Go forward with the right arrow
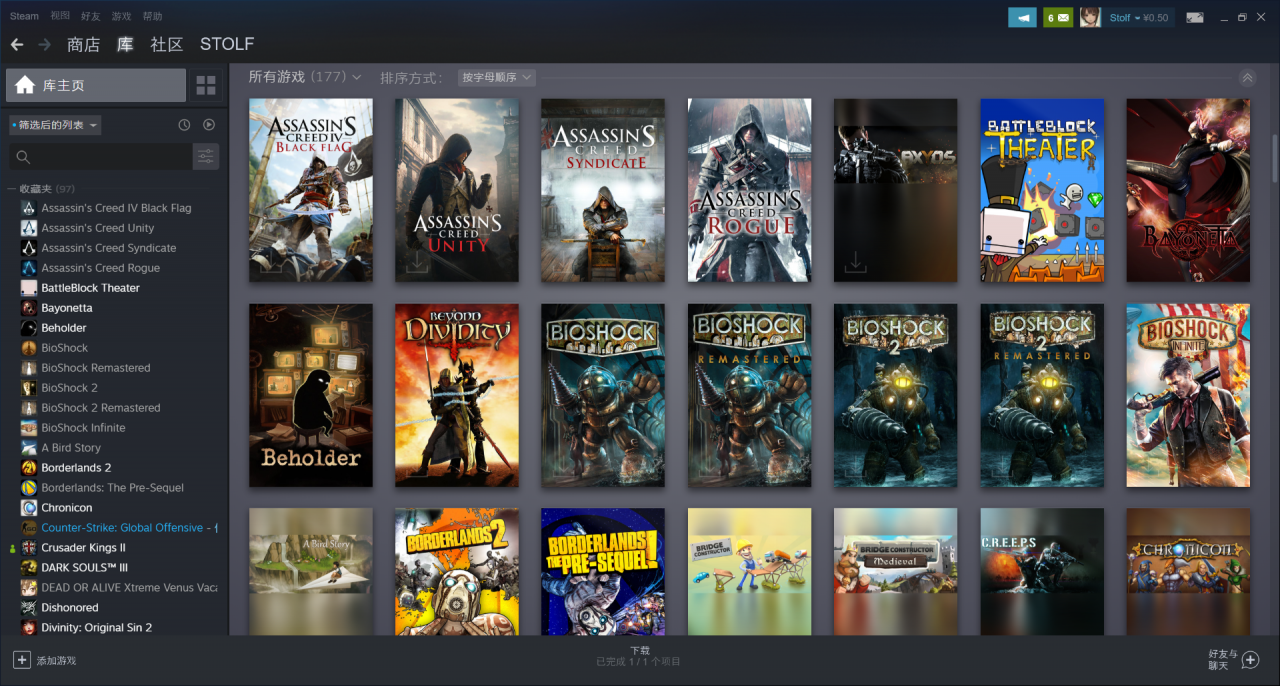1280x686 pixels. 44,44
